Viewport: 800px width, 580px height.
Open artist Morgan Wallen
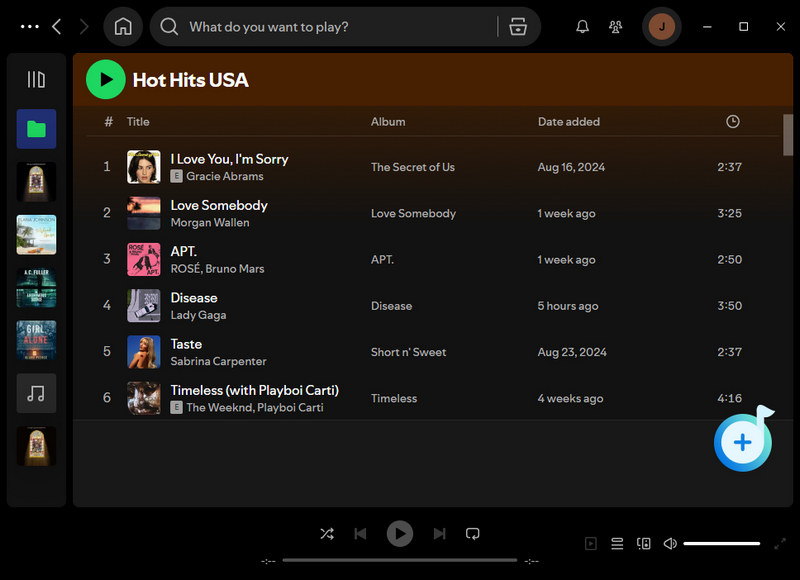(x=210, y=223)
